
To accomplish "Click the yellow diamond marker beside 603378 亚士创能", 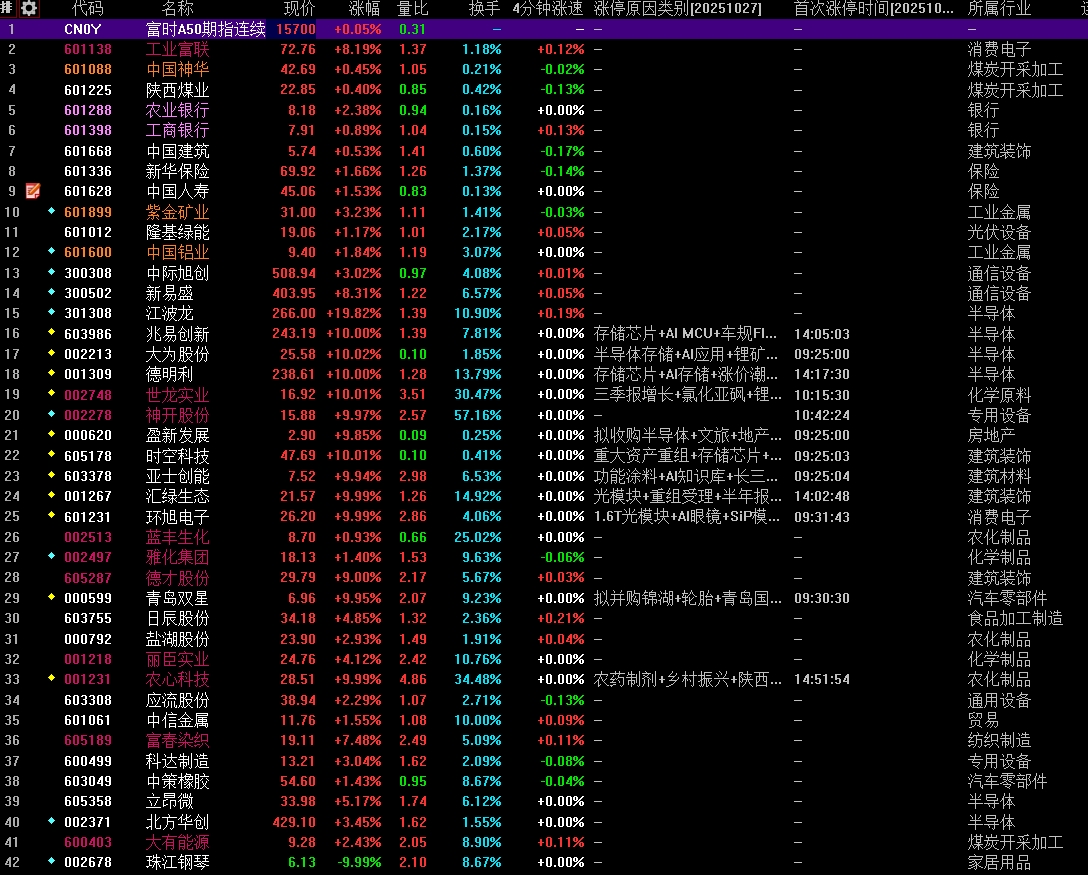I will tap(51, 475).
